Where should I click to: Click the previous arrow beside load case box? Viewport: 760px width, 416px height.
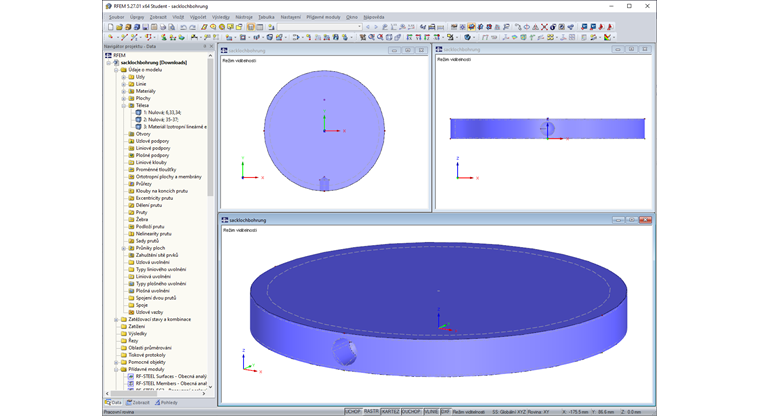click(x=367, y=27)
